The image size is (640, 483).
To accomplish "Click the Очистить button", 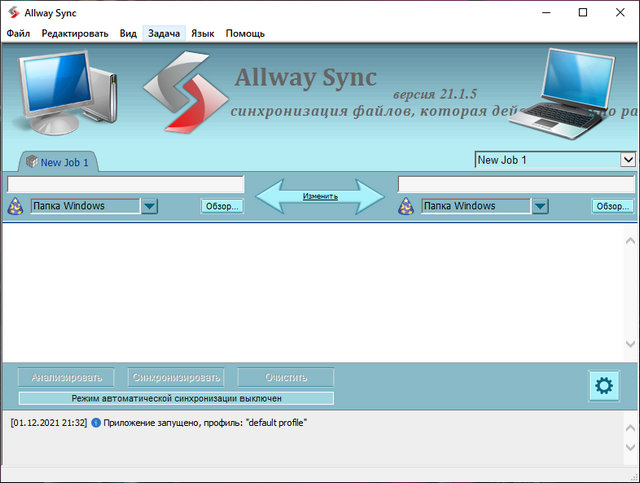I will coord(286,377).
